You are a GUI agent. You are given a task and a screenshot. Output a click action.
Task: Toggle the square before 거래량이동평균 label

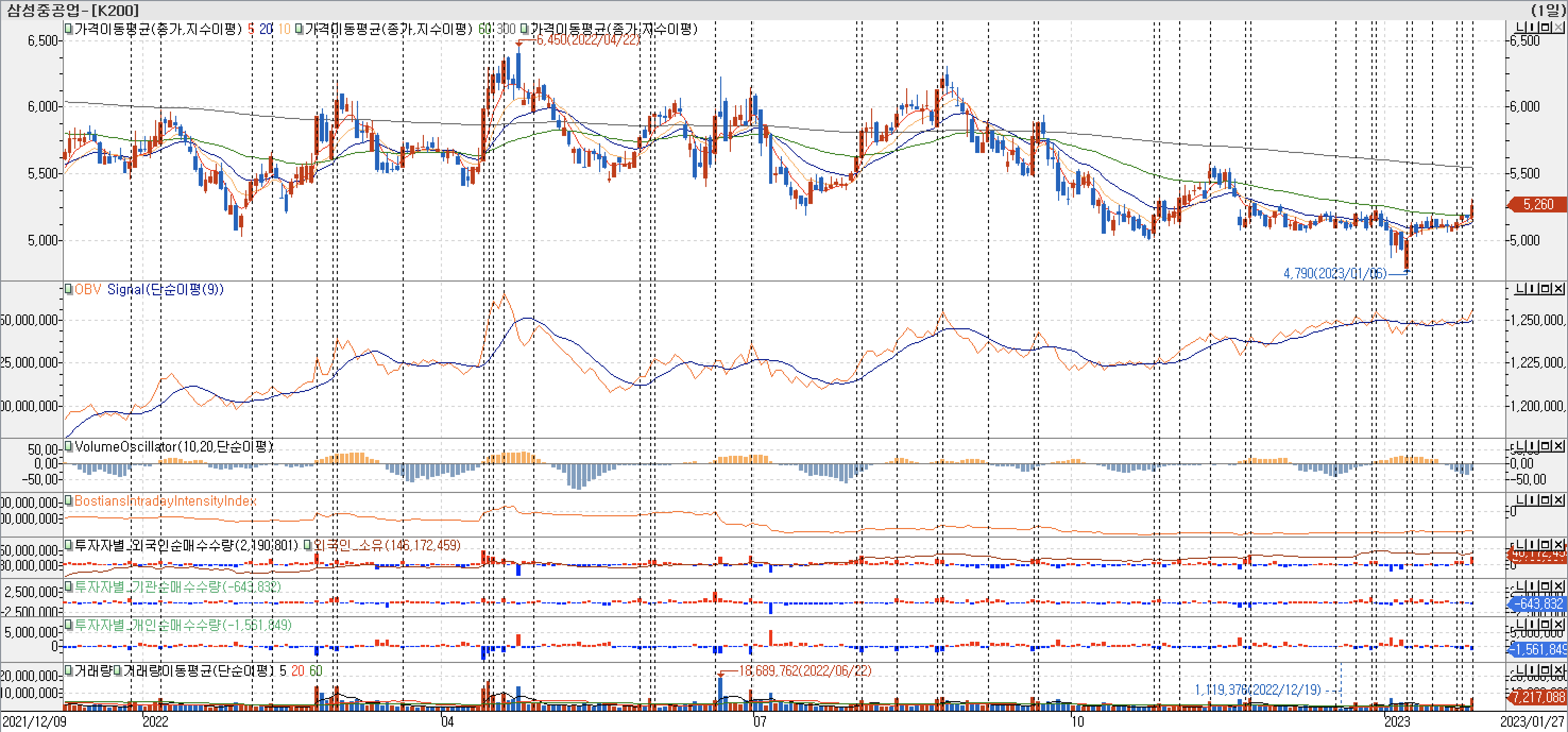118,670
